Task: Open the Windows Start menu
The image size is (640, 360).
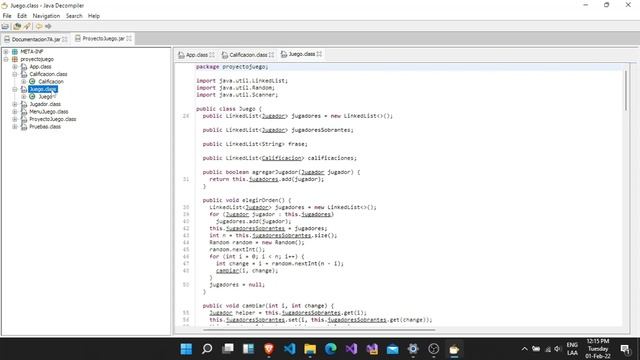Action: click(186, 349)
